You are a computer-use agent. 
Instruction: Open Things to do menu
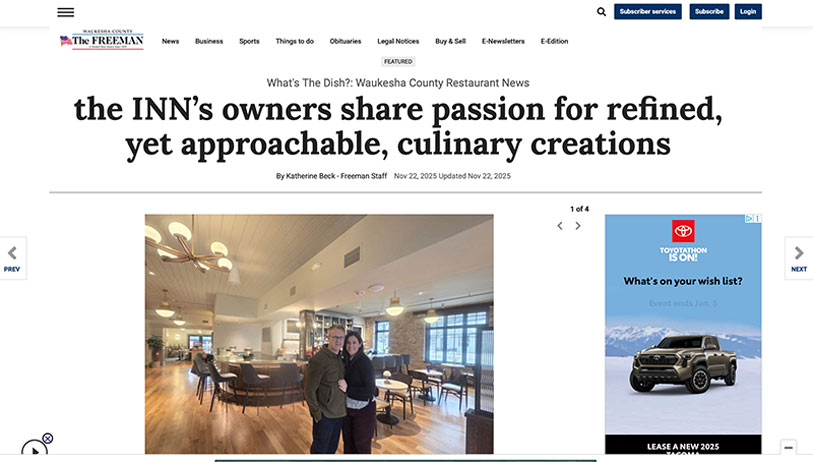point(295,41)
